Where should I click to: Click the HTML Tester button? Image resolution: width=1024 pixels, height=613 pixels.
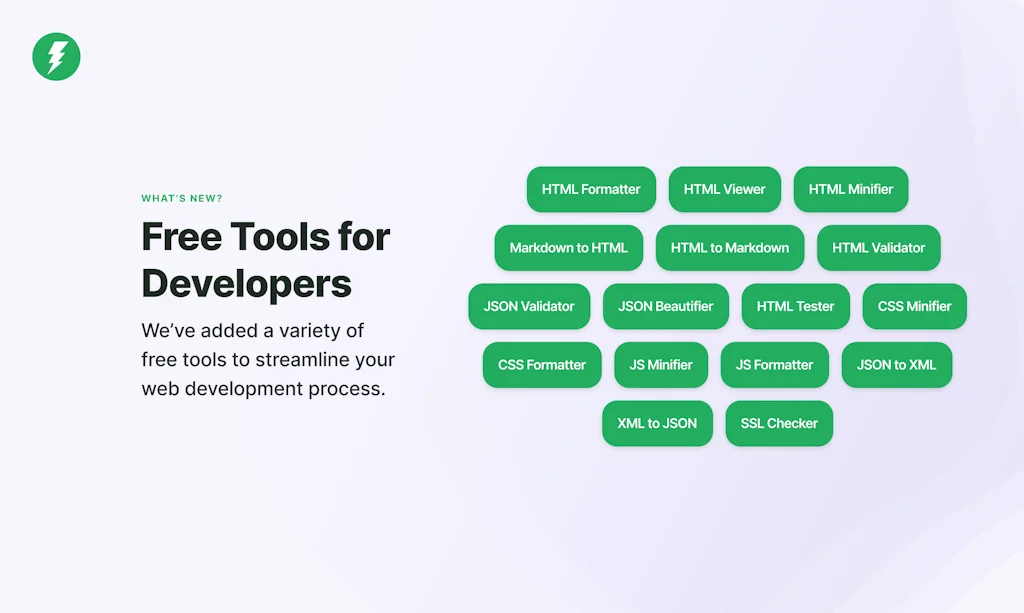coord(795,306)
